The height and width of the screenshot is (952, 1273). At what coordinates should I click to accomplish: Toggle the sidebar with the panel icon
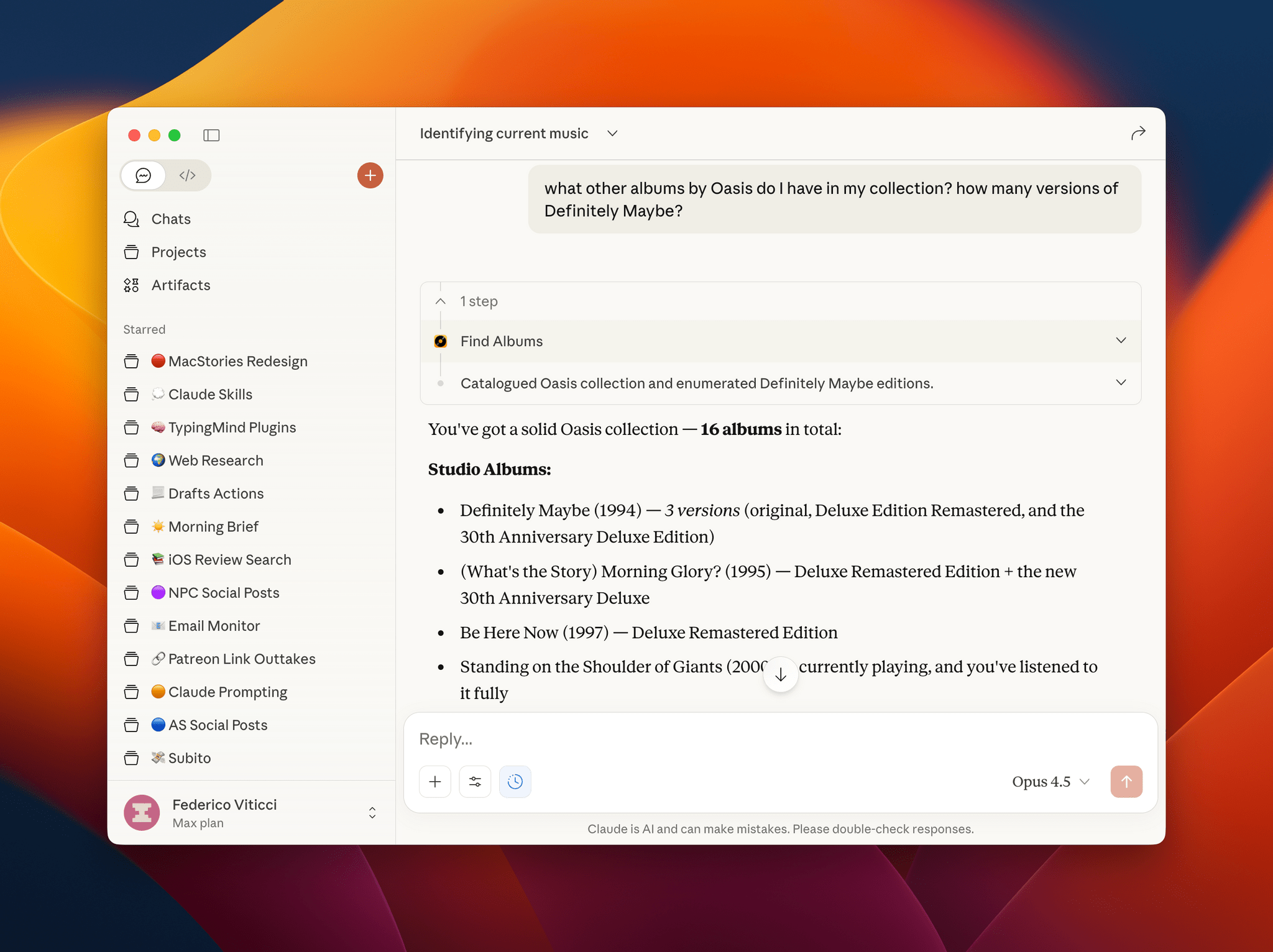[x=211, y=135]
